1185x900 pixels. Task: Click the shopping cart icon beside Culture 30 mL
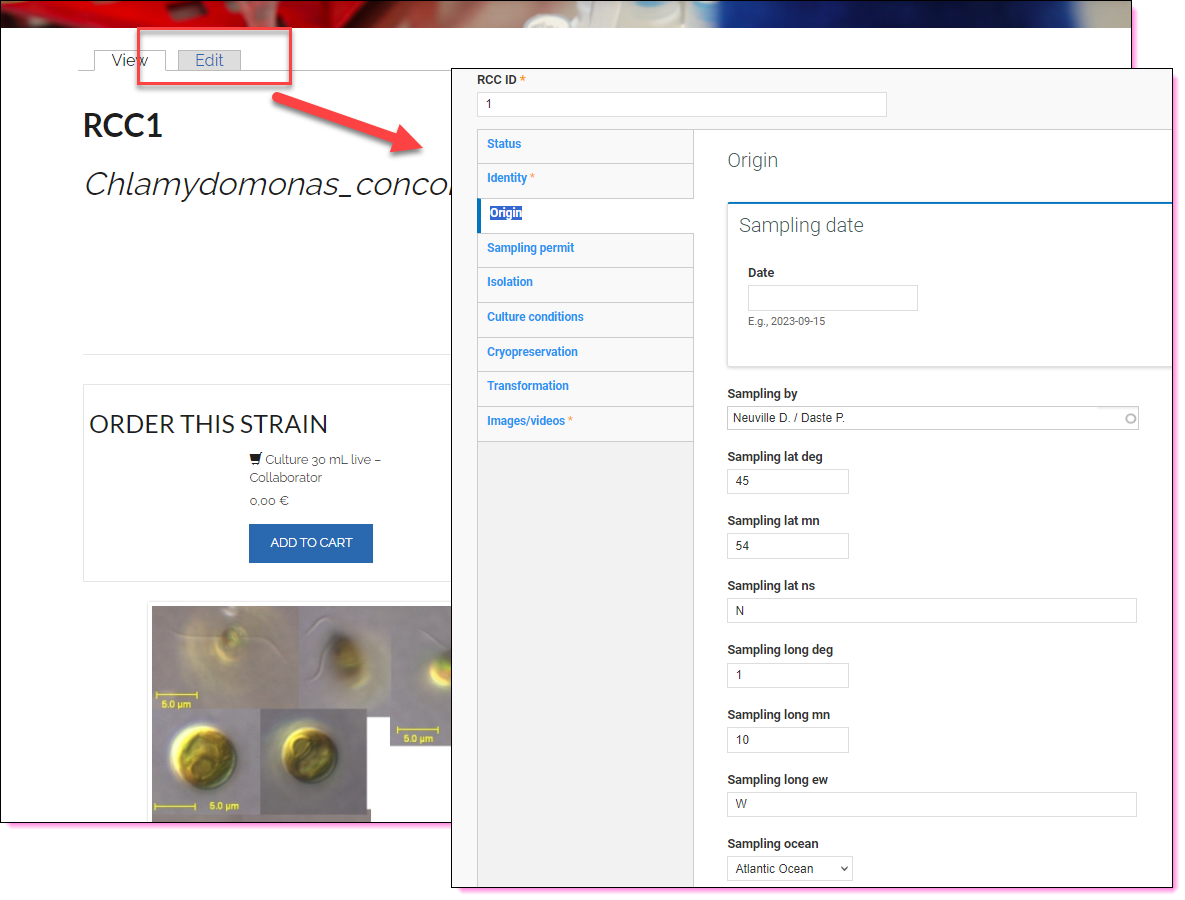(256, 460)
